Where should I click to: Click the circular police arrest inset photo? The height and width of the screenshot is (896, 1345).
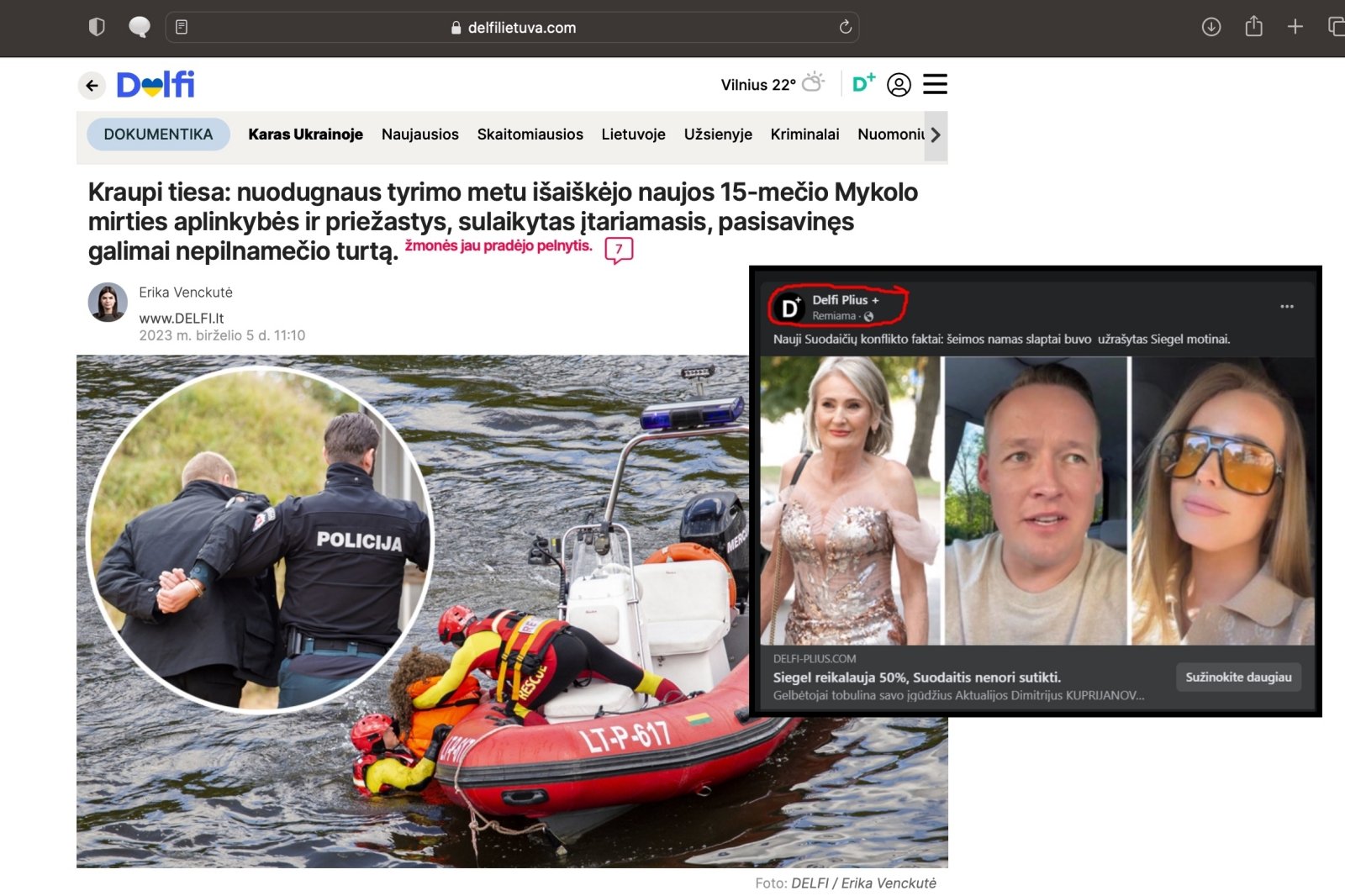pos(261,539)
